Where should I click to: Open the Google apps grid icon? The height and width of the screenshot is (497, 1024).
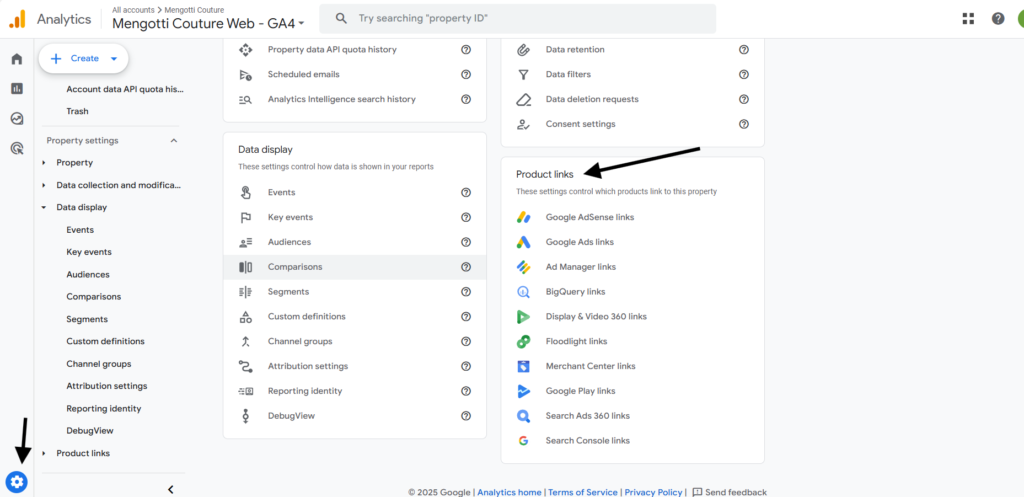click(x=968, y=18)
